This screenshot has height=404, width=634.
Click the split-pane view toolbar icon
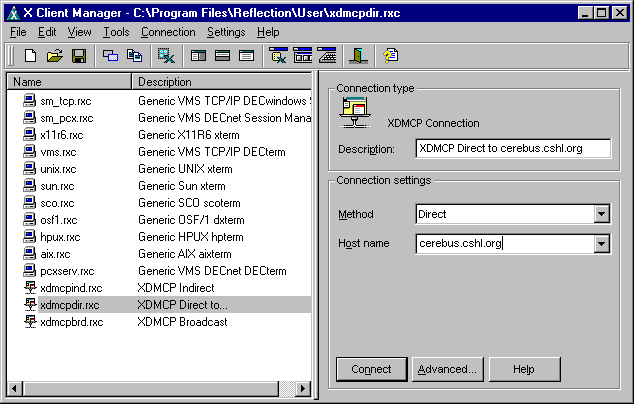pos(198,56)
